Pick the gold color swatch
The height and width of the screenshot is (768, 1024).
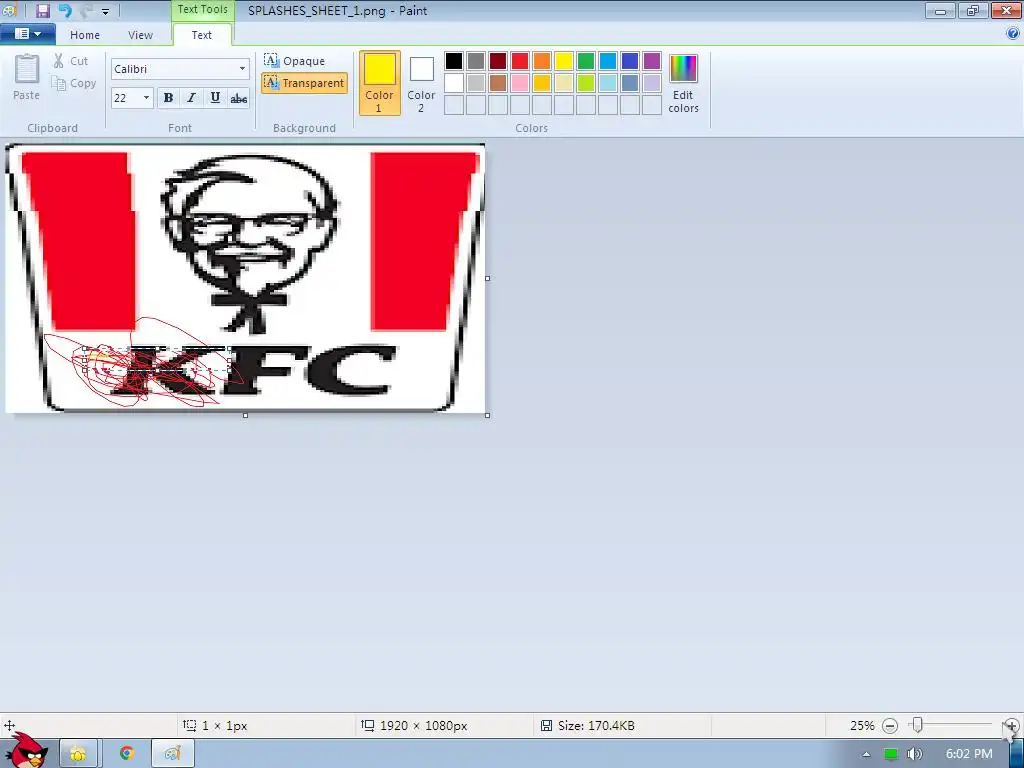click(x=542, y=83)
